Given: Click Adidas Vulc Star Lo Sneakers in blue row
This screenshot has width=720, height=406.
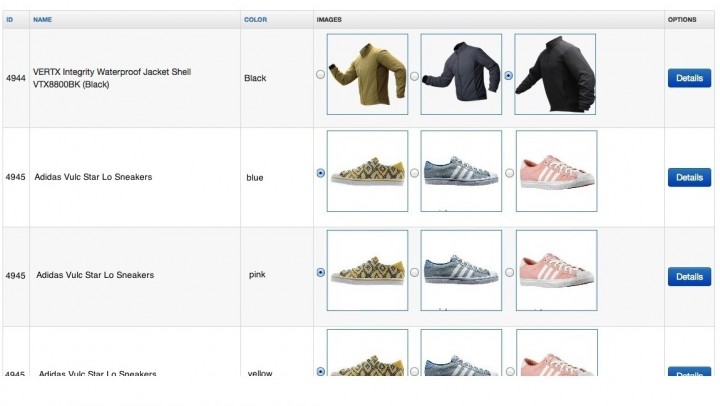Looking at the screenshot, I should 93,177.
